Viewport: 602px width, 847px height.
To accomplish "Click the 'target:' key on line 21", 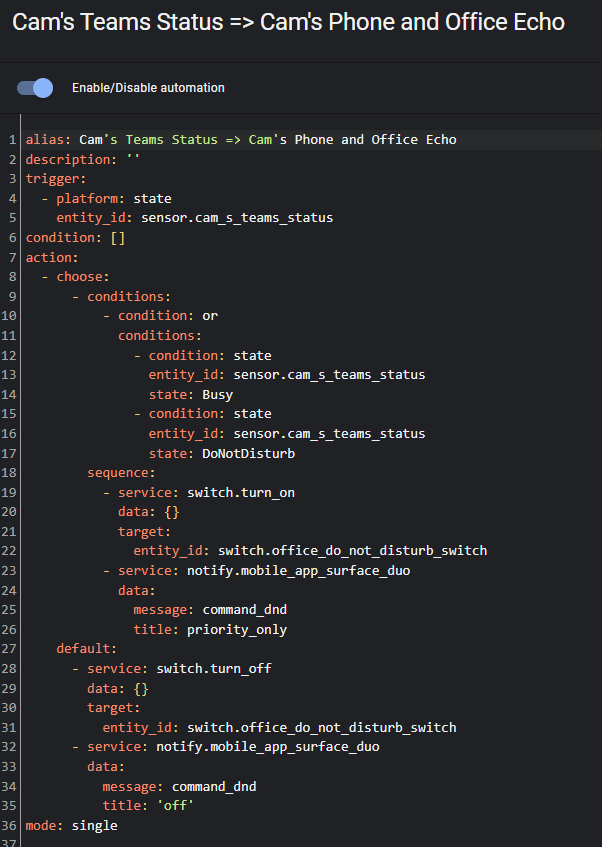I will coord(144,532).
